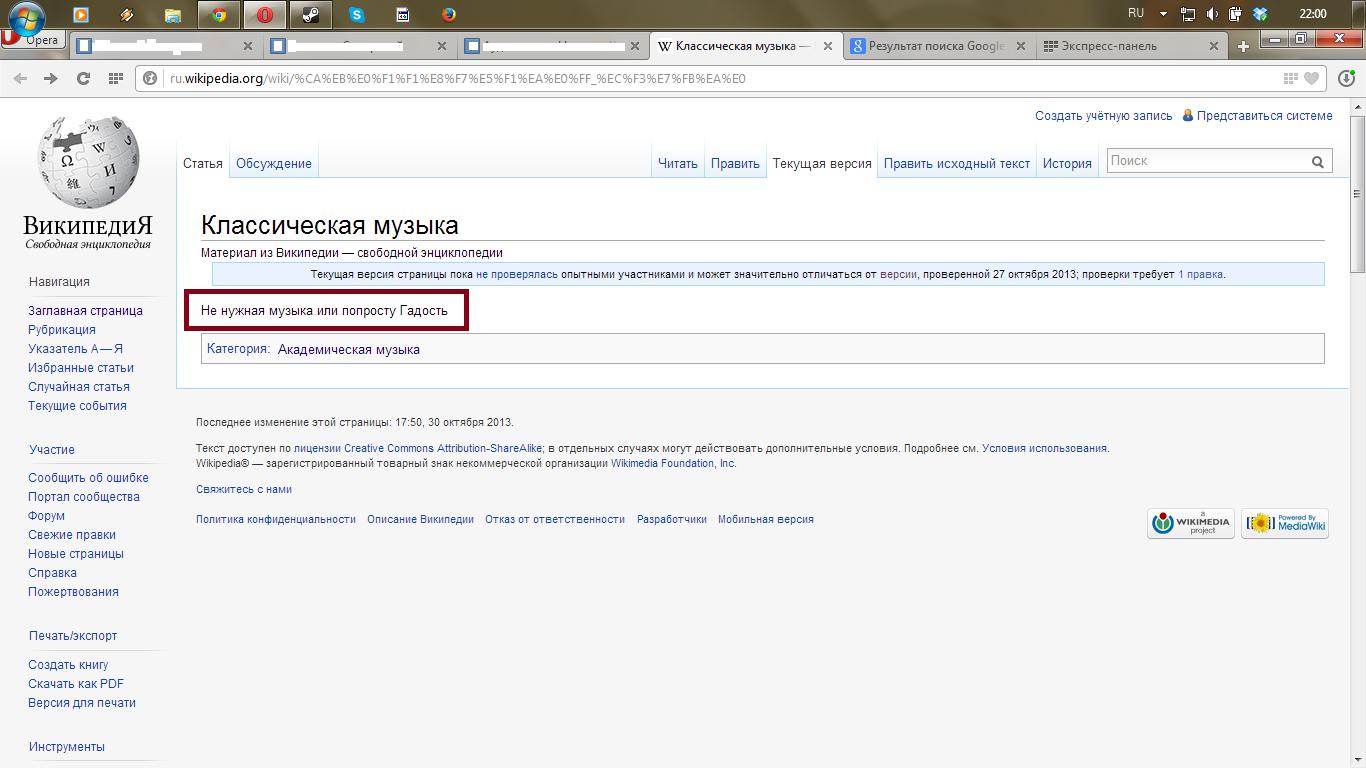Screen dimensions: 1366x768
Task: Open Политика конфиденциальности footer link
Action: coord(276,520)
